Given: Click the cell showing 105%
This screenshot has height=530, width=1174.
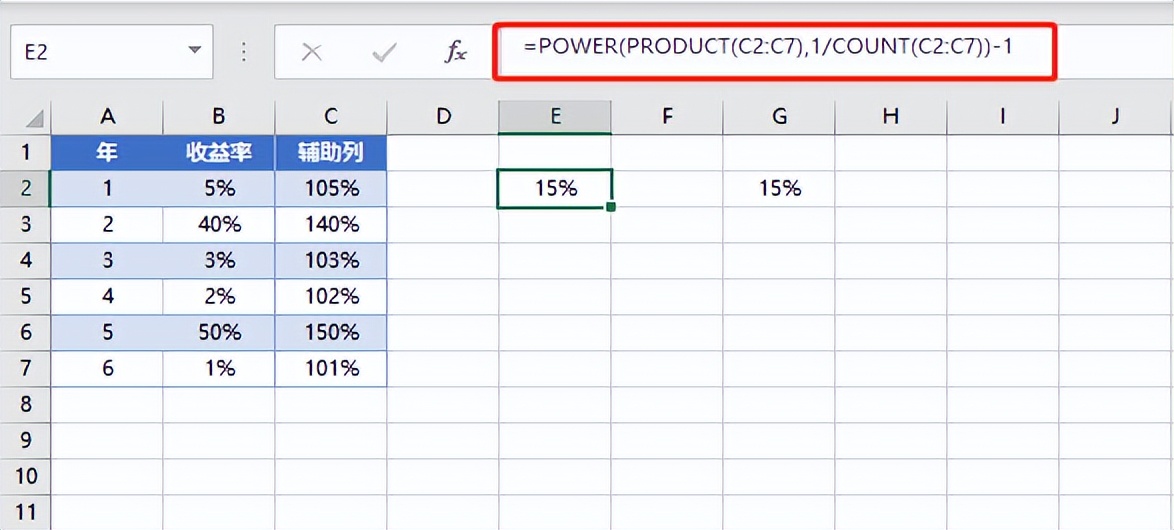Looking at the screenshot, I should click(331, 189).
